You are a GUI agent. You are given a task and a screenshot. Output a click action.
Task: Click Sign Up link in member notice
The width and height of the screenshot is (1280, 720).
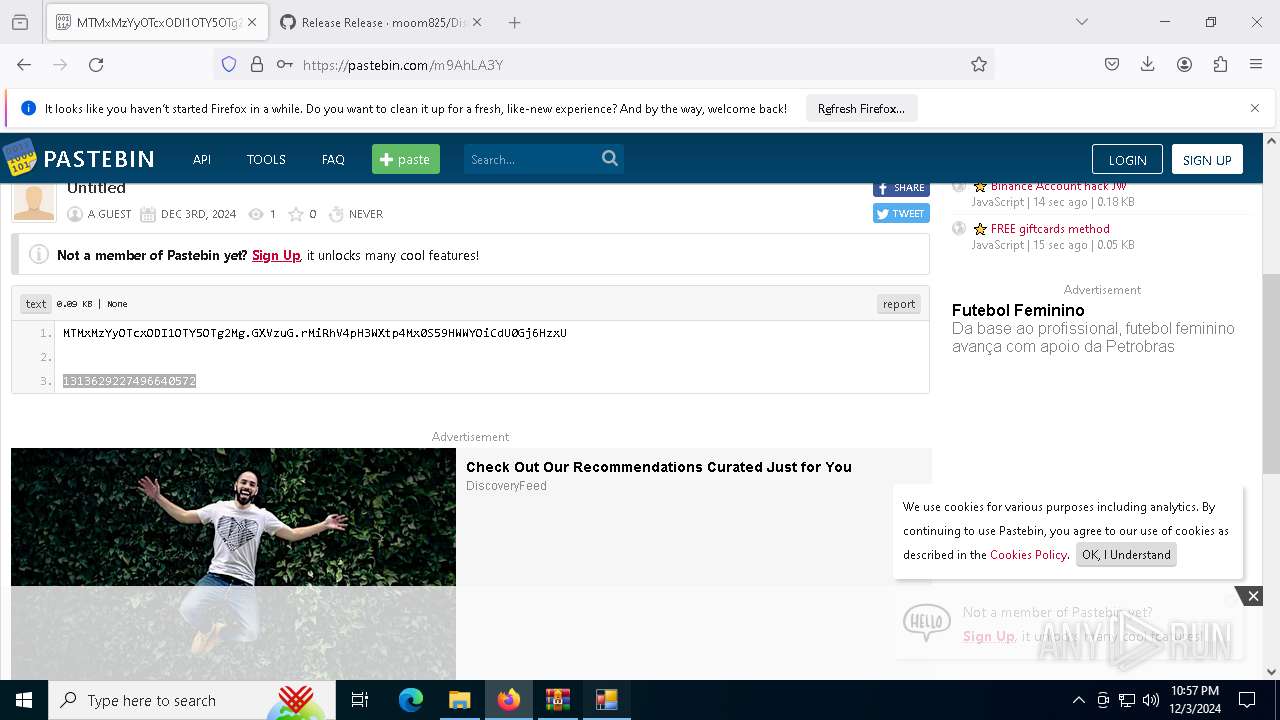click(x=276, y=255)
